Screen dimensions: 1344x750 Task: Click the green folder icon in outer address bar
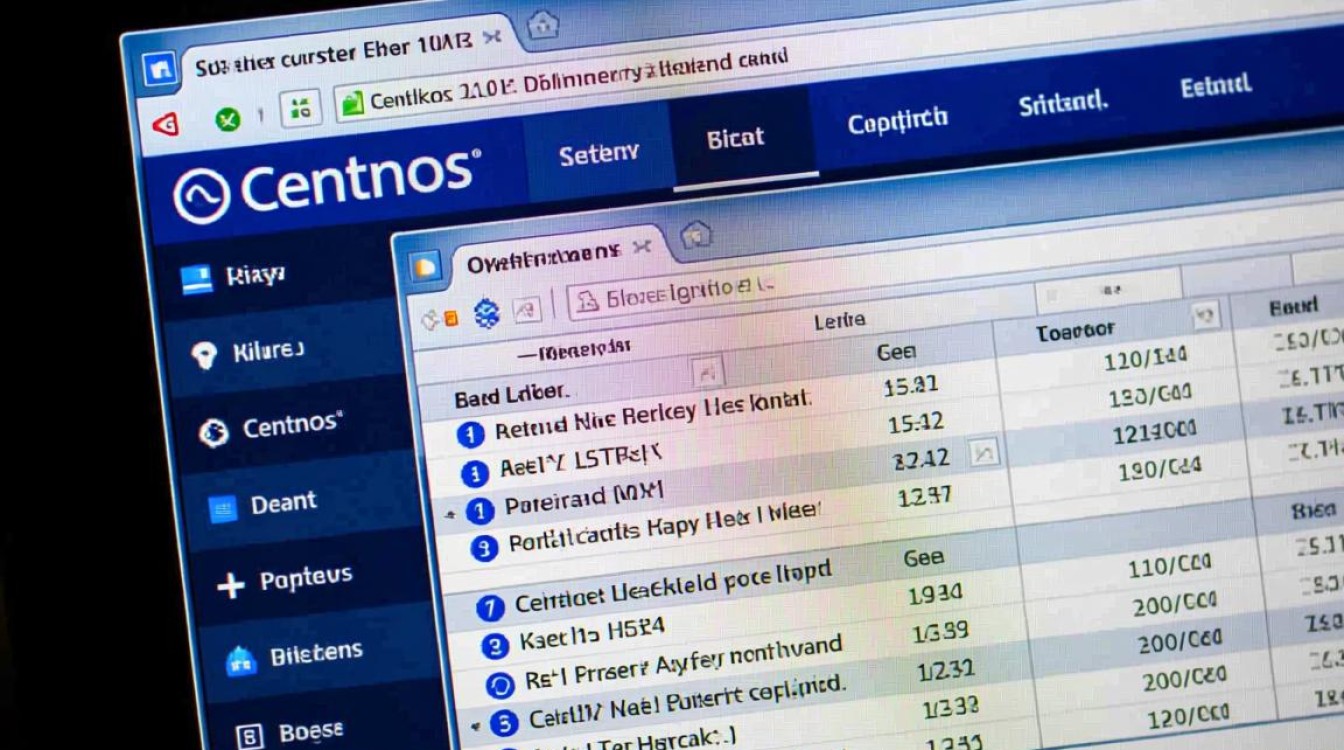coord(352,102)
